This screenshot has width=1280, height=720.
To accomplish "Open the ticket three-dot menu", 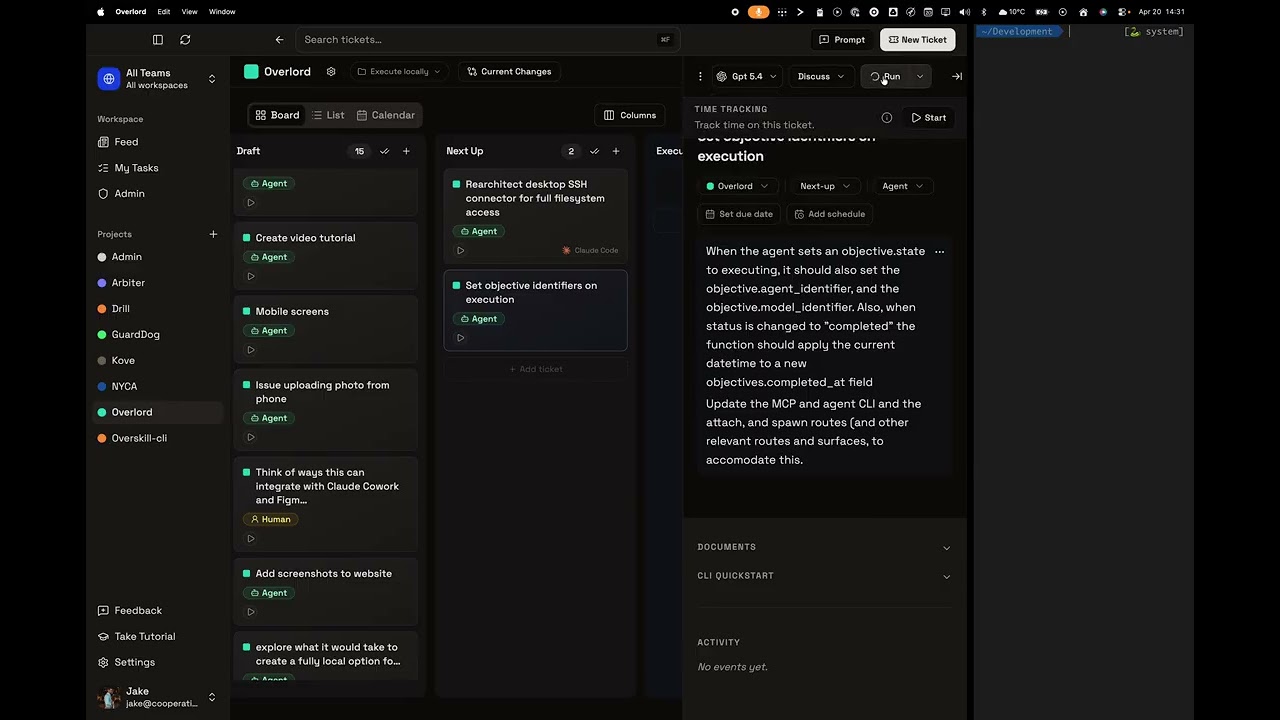I will point(700,76).
